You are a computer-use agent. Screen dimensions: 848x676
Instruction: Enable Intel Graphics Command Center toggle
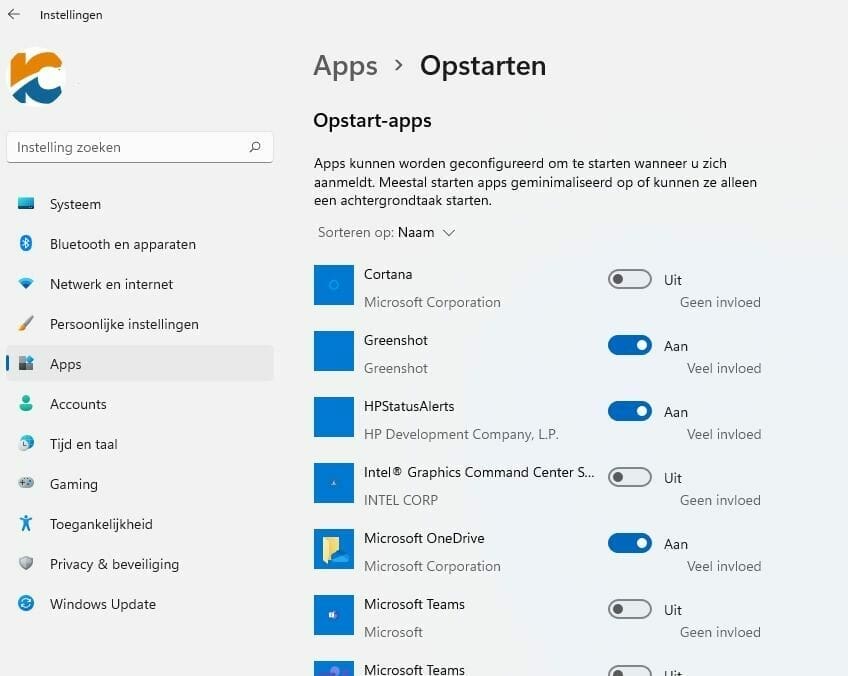[x=630, y=477]
